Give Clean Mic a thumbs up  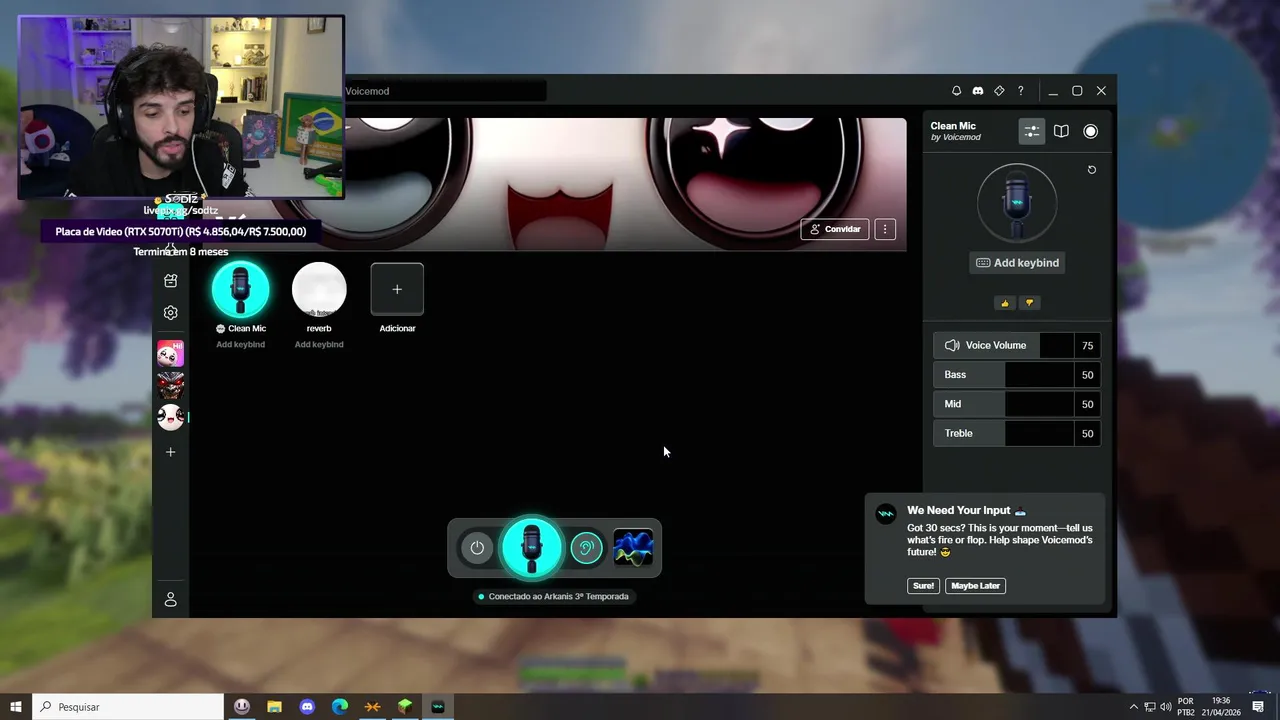(1005, 303)
